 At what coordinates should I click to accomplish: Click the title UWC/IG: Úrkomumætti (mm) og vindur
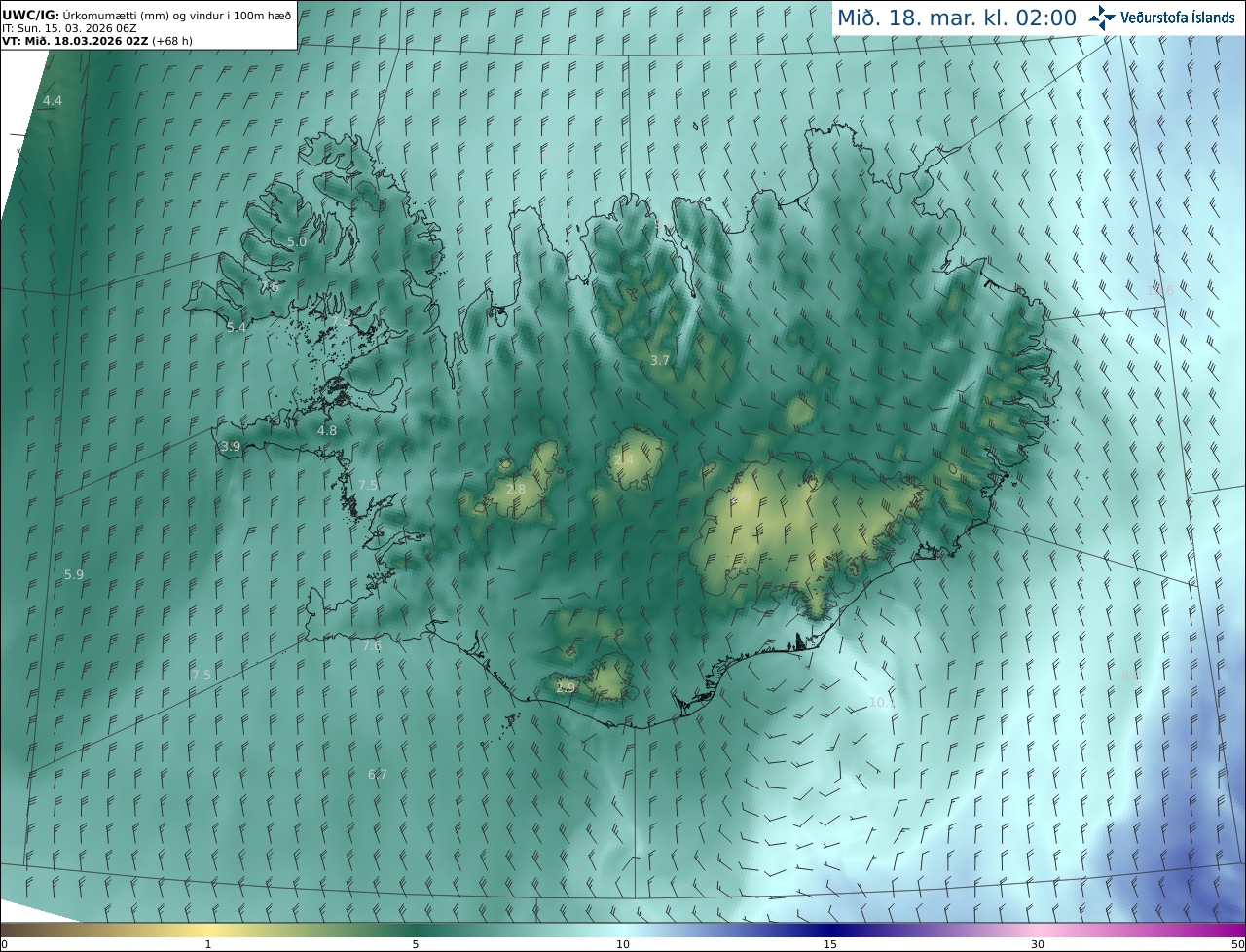[146, 15]
